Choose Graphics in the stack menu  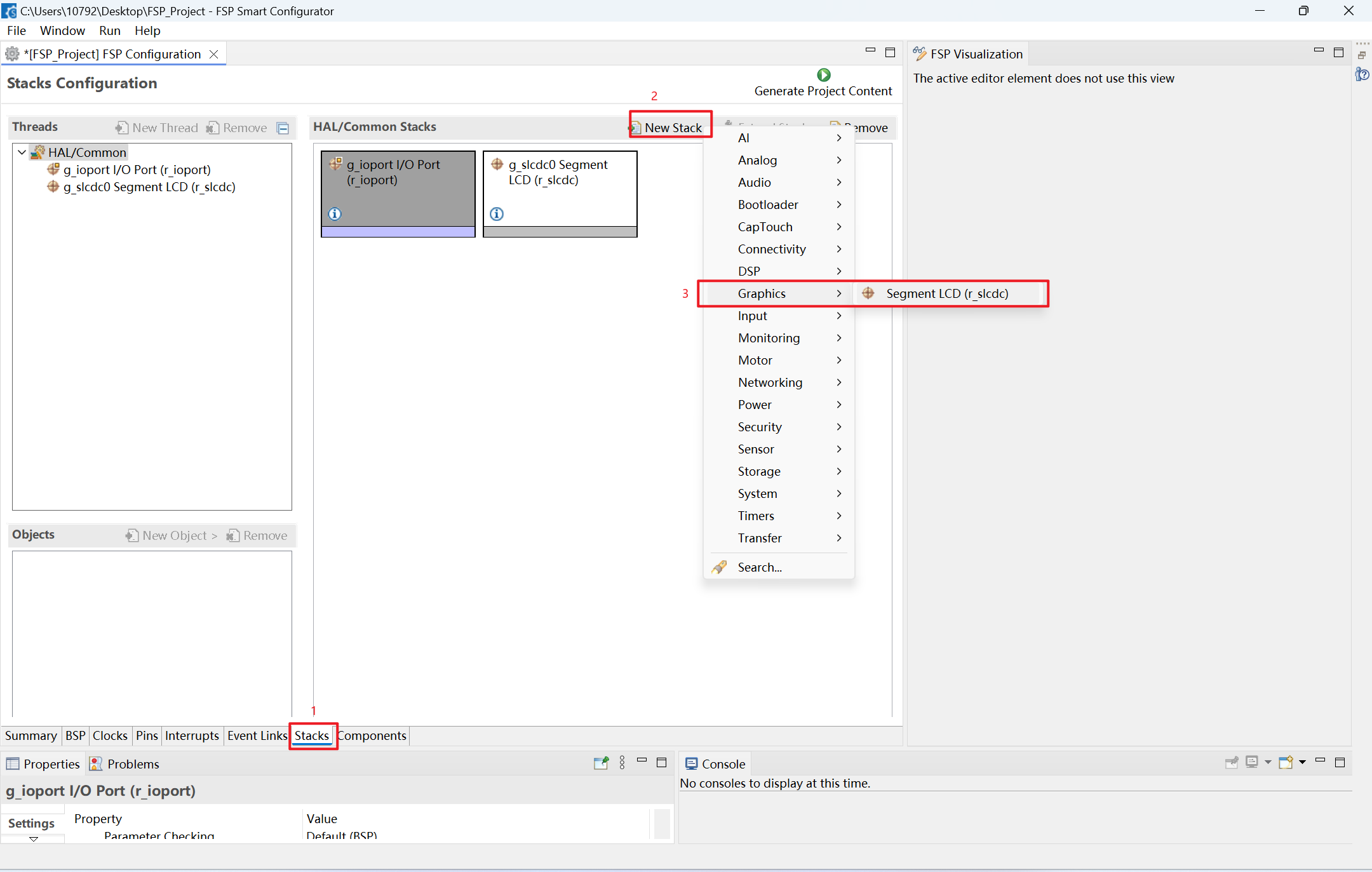(779, 293)
